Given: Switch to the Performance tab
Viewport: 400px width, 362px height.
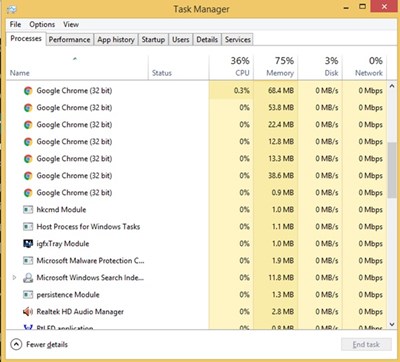Looking at the screenshot, I should coord(69,39).
